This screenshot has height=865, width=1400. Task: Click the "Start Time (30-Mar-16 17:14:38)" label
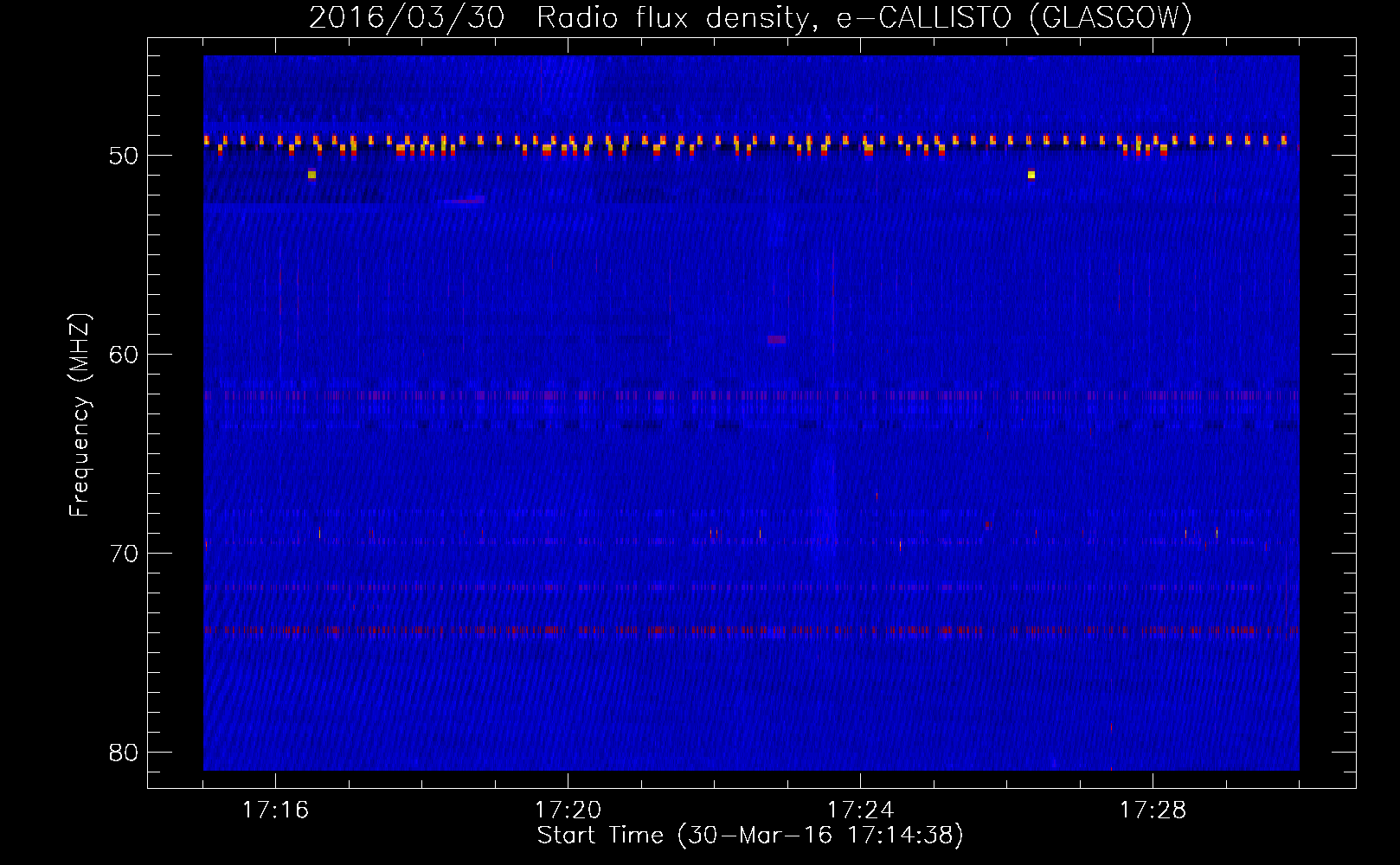tap(750, 836)
